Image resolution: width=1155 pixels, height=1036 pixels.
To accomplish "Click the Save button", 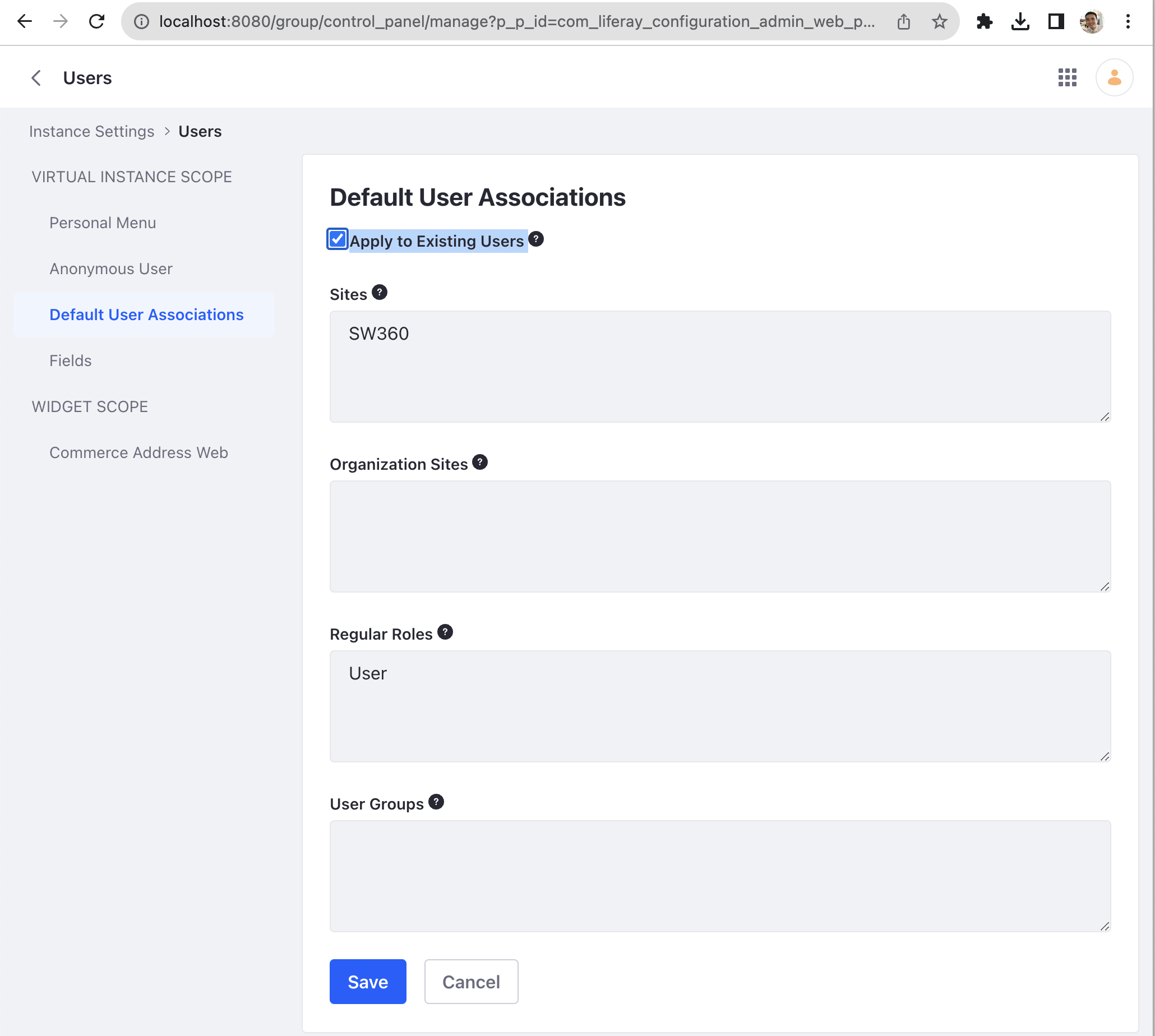I will pos(367,982).
